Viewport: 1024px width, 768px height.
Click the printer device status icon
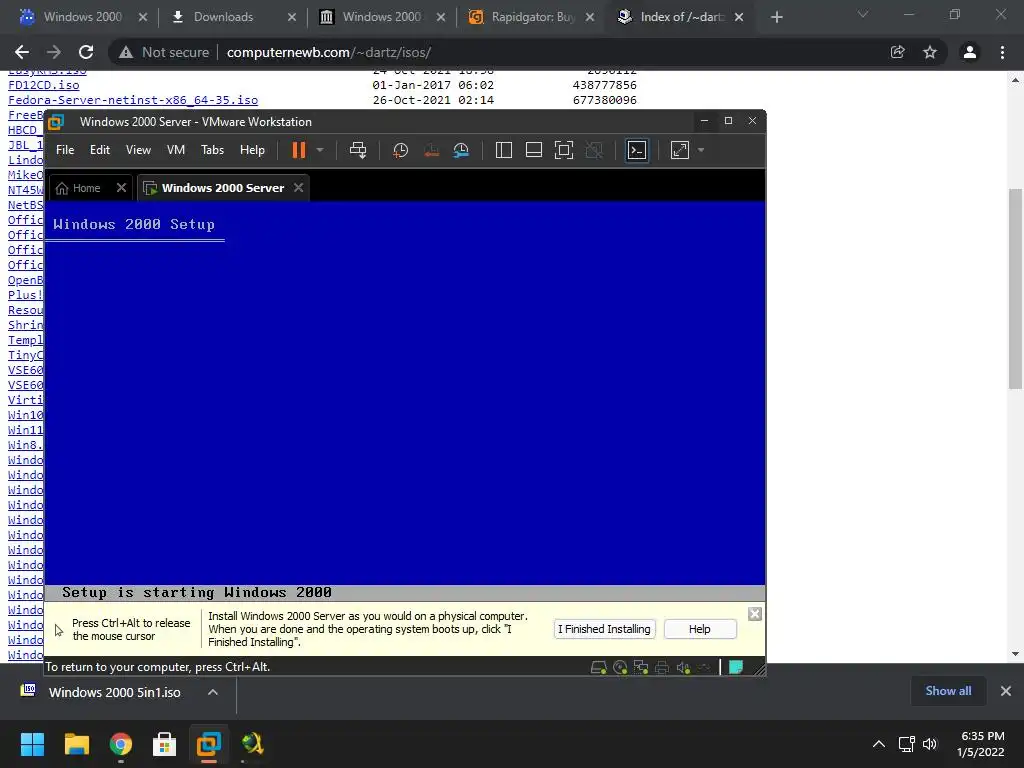[662, 667]
